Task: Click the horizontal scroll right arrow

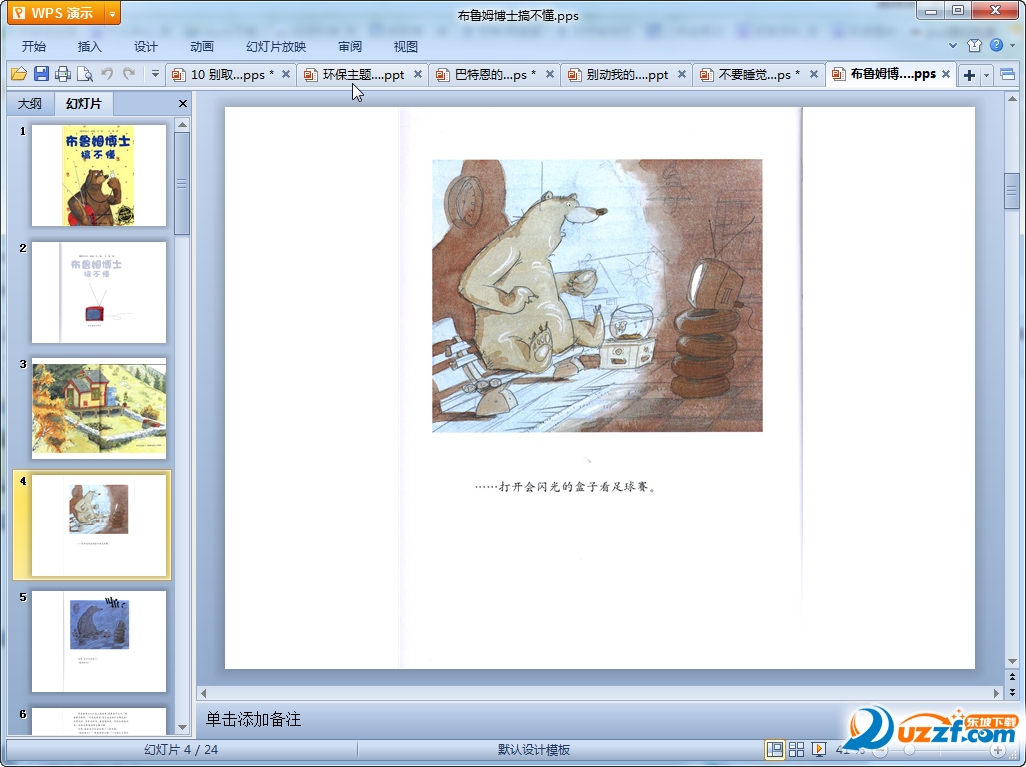Action: click(x=997, y=693)
